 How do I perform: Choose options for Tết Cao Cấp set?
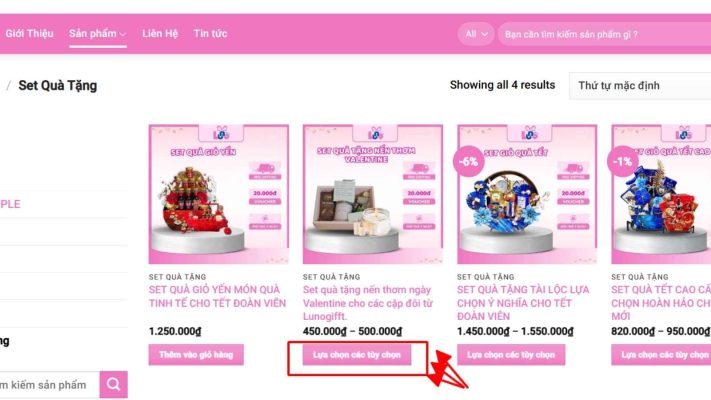pyautogui.click(x=661, y=355)
